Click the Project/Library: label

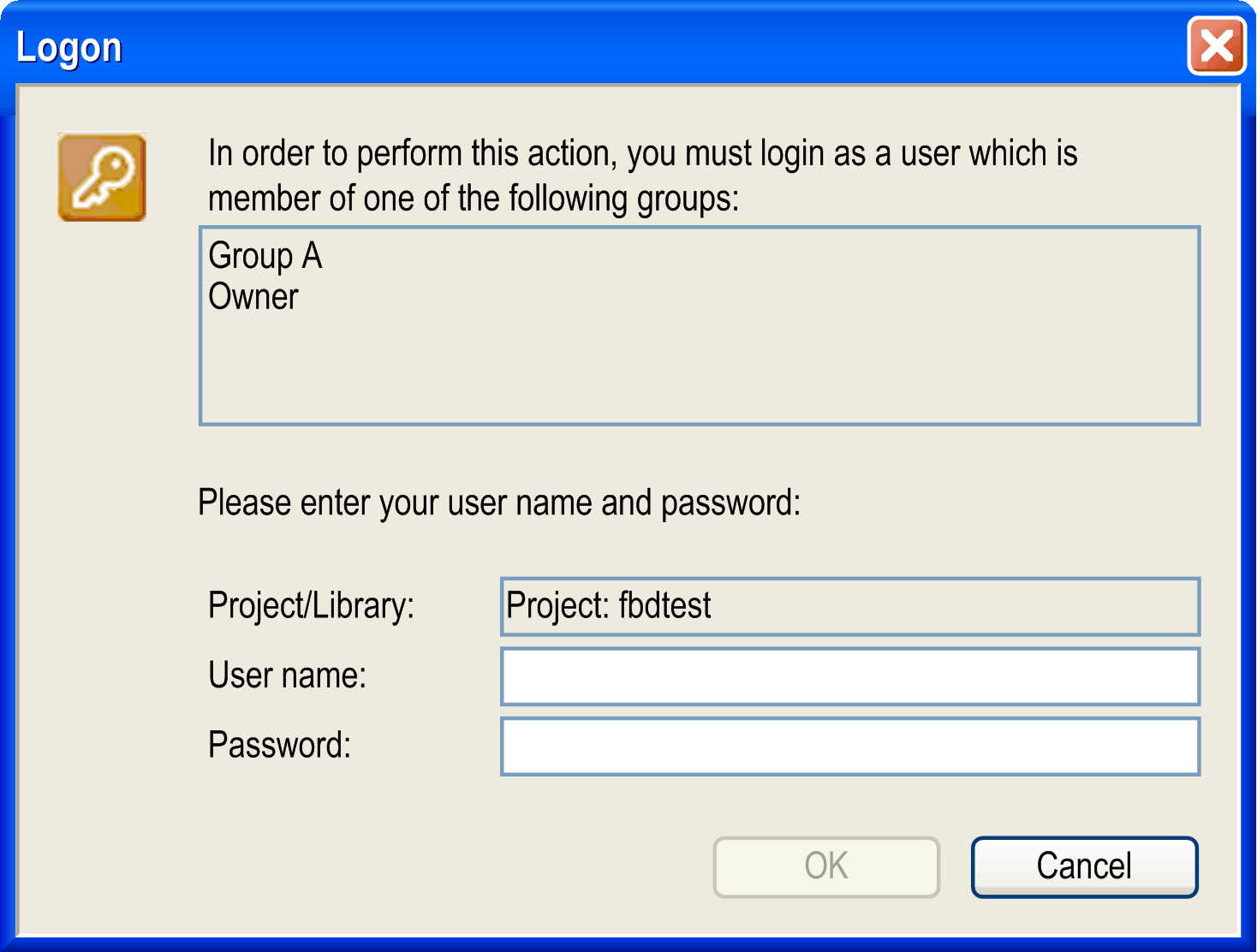311,606
